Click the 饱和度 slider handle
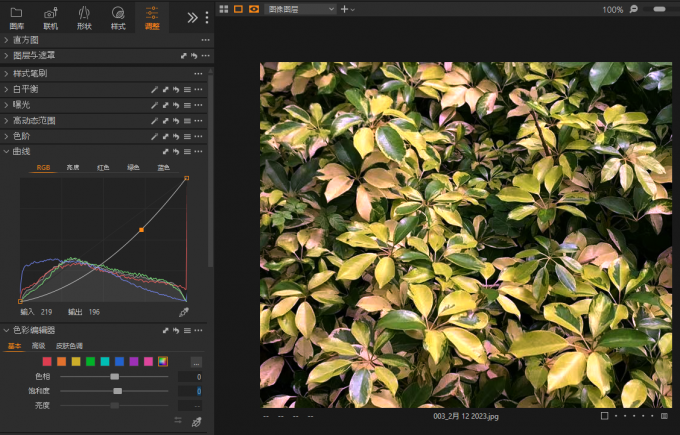This screenshot has height=435, width=680. [118, 391]
